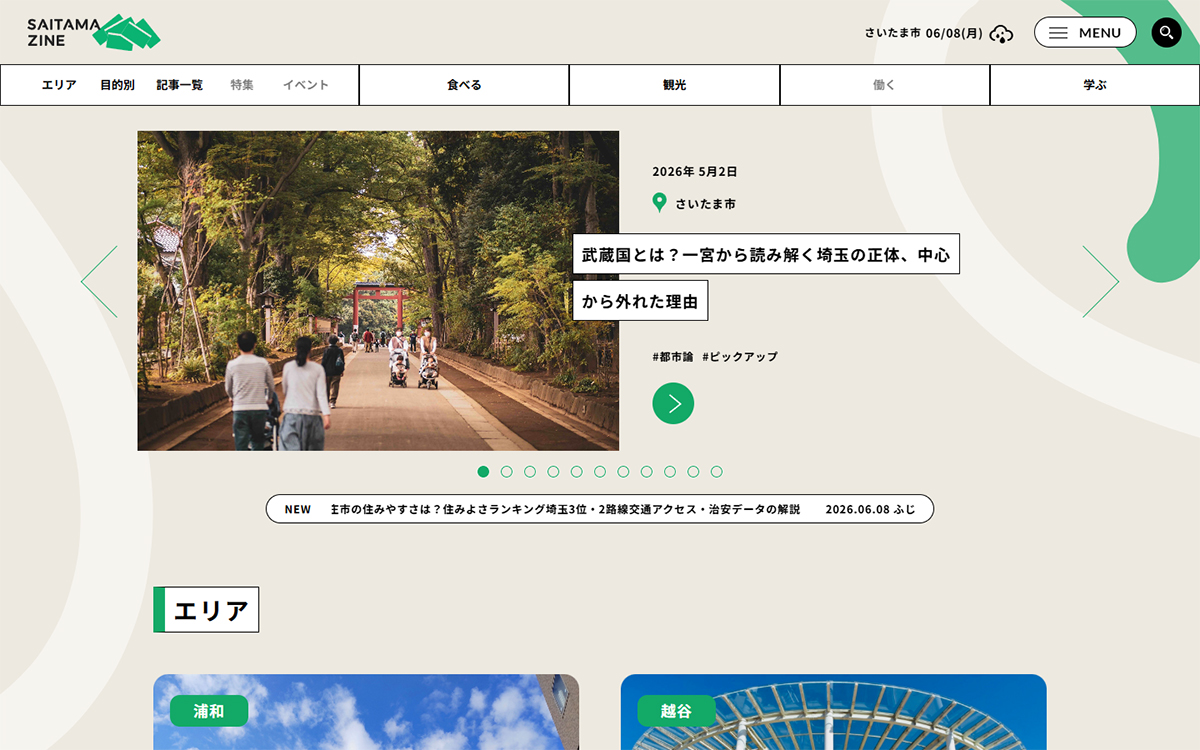This screenshot has width=1200, height=750.
Task: Open the article titled 武蔵国とは？
Action: point(766,277)
